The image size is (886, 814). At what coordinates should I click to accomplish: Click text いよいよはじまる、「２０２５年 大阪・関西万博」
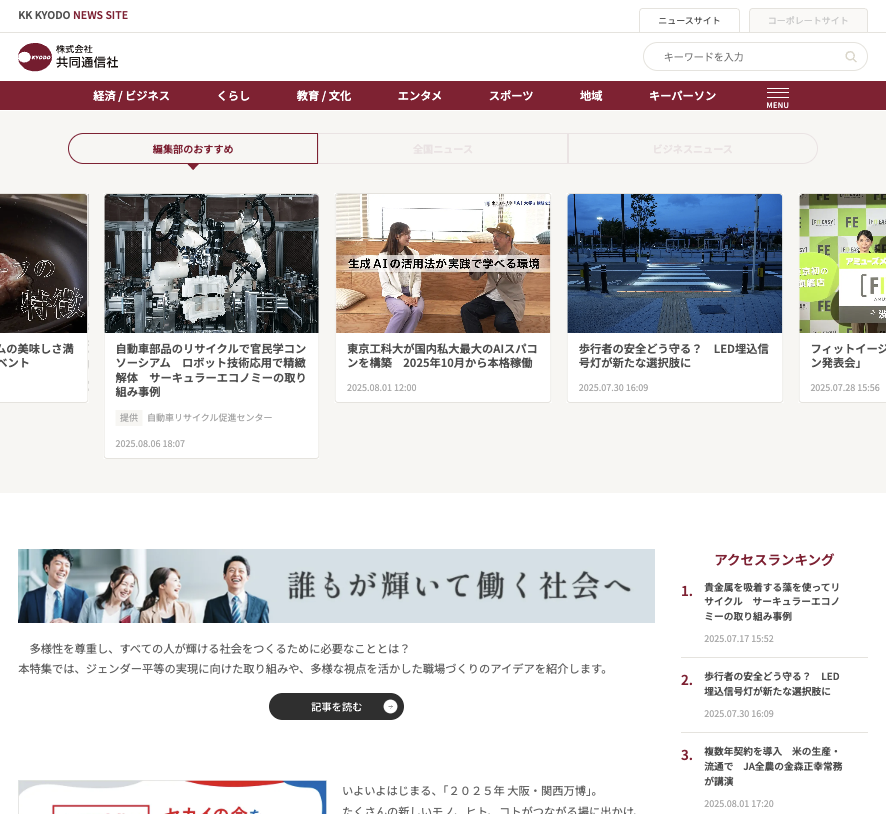coord(470,791)
